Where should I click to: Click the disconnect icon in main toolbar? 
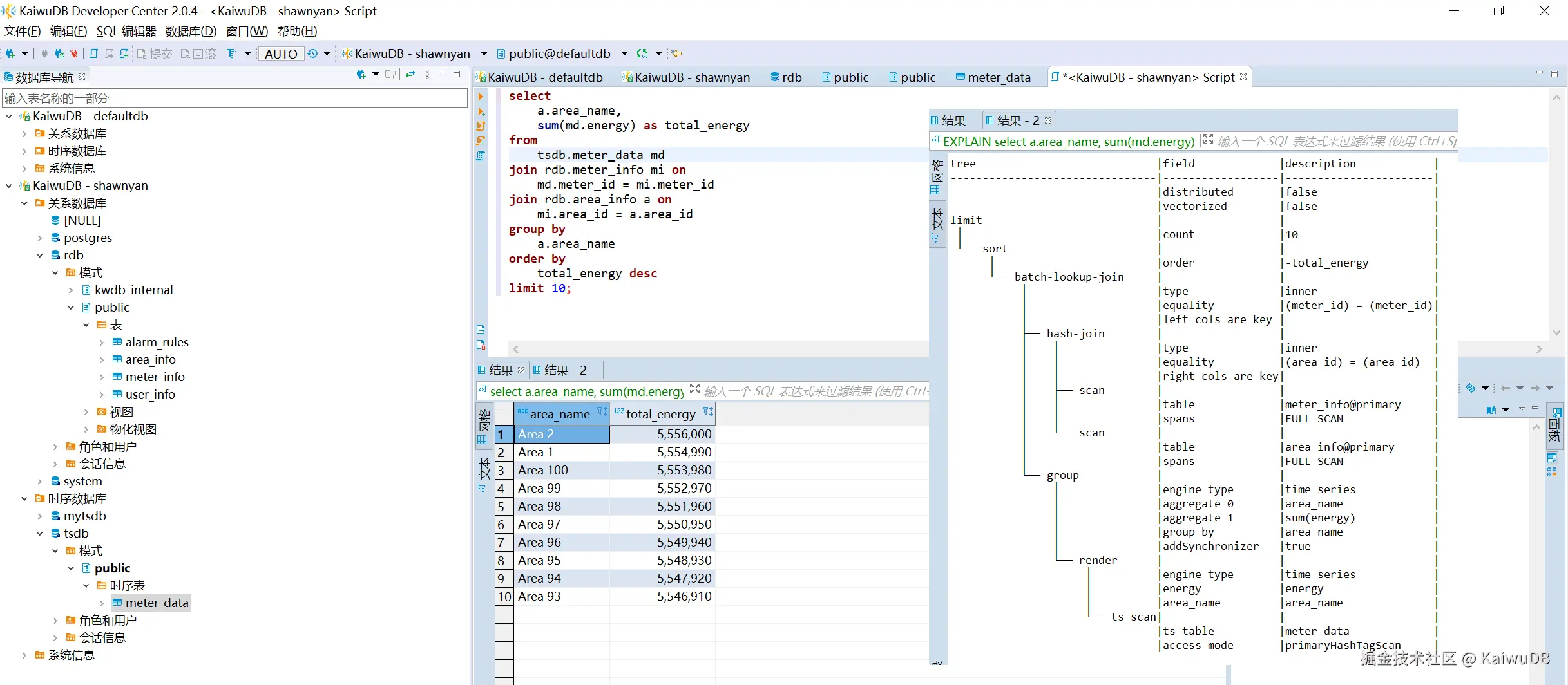click(x=73, y=53)
